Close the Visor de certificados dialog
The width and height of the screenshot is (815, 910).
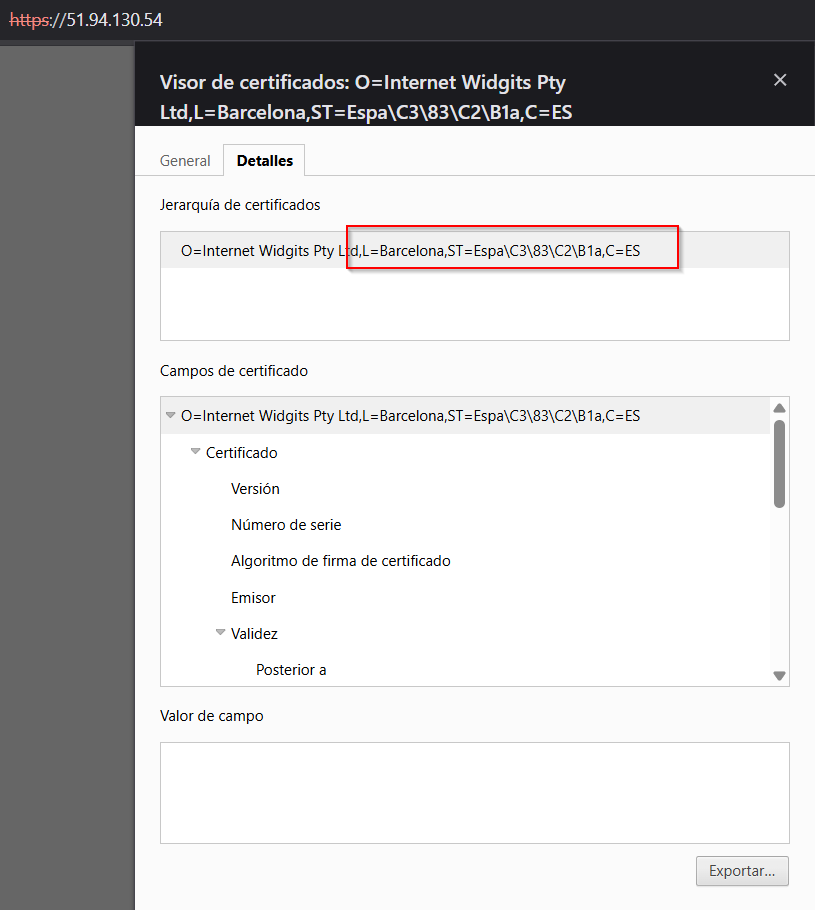[x=780, y=80]
